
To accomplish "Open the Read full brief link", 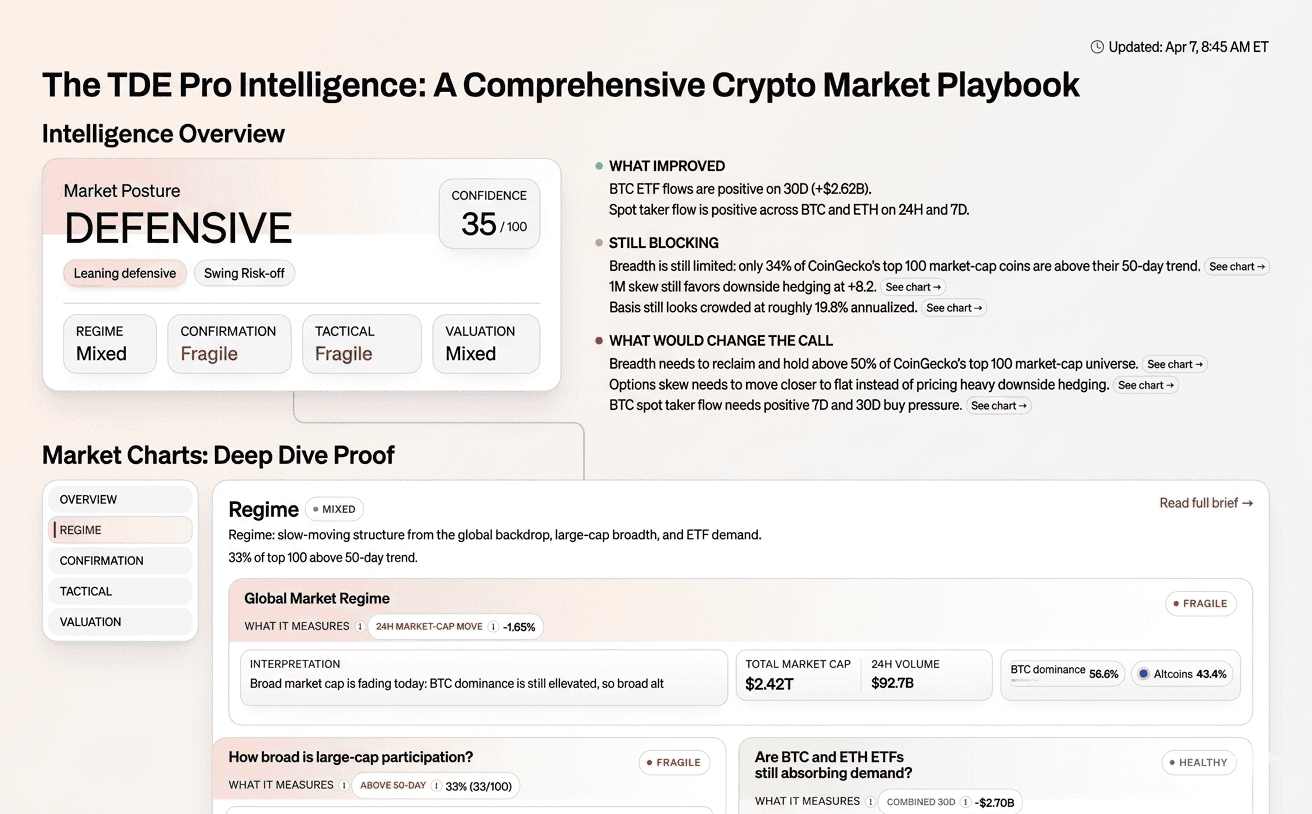I will (1205, 503).
